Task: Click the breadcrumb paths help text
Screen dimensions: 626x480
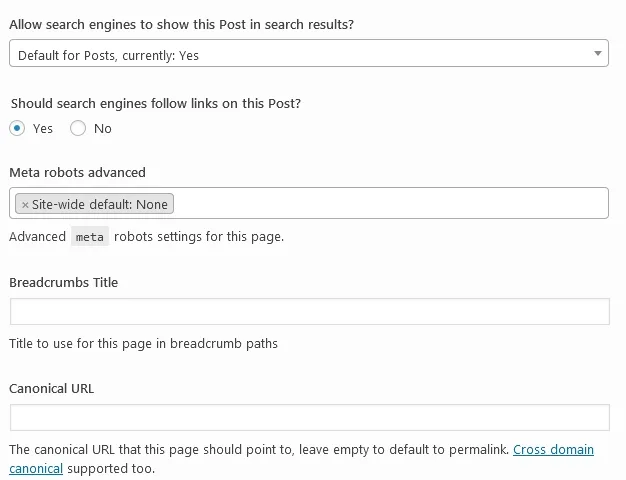Action: [x=143, y=344]
